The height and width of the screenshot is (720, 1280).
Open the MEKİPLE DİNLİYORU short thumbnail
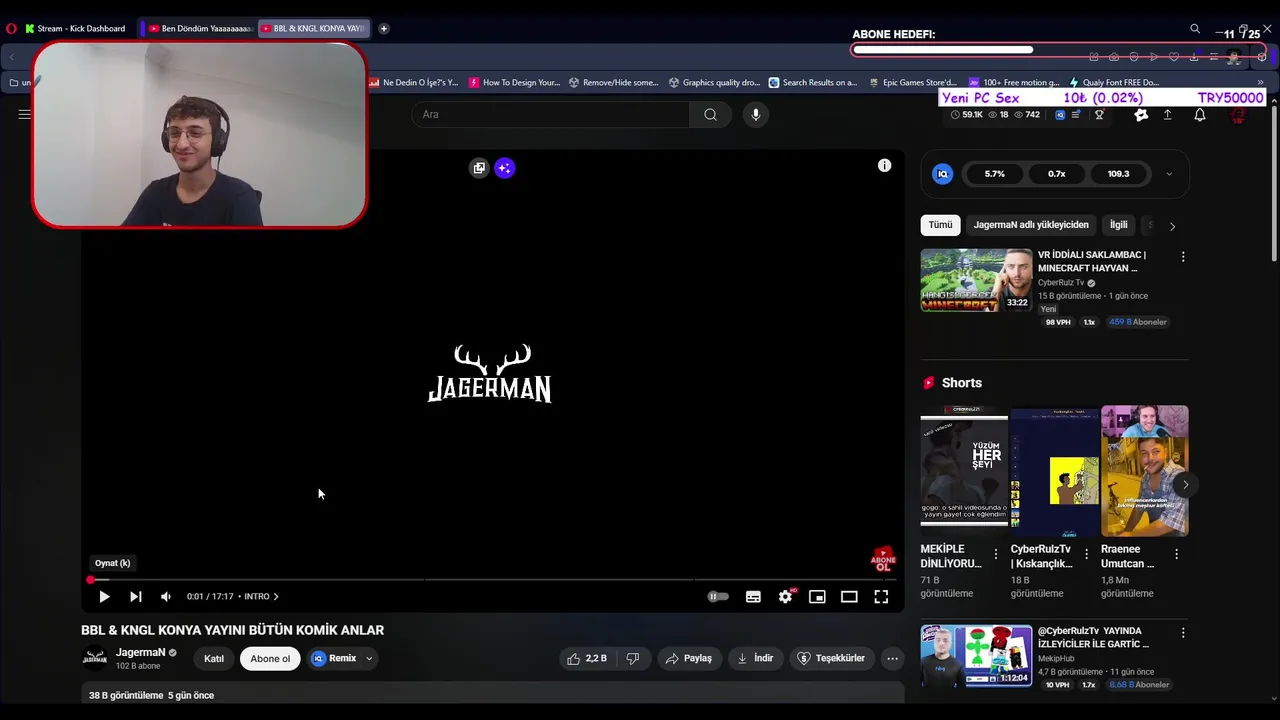[964, 471]
